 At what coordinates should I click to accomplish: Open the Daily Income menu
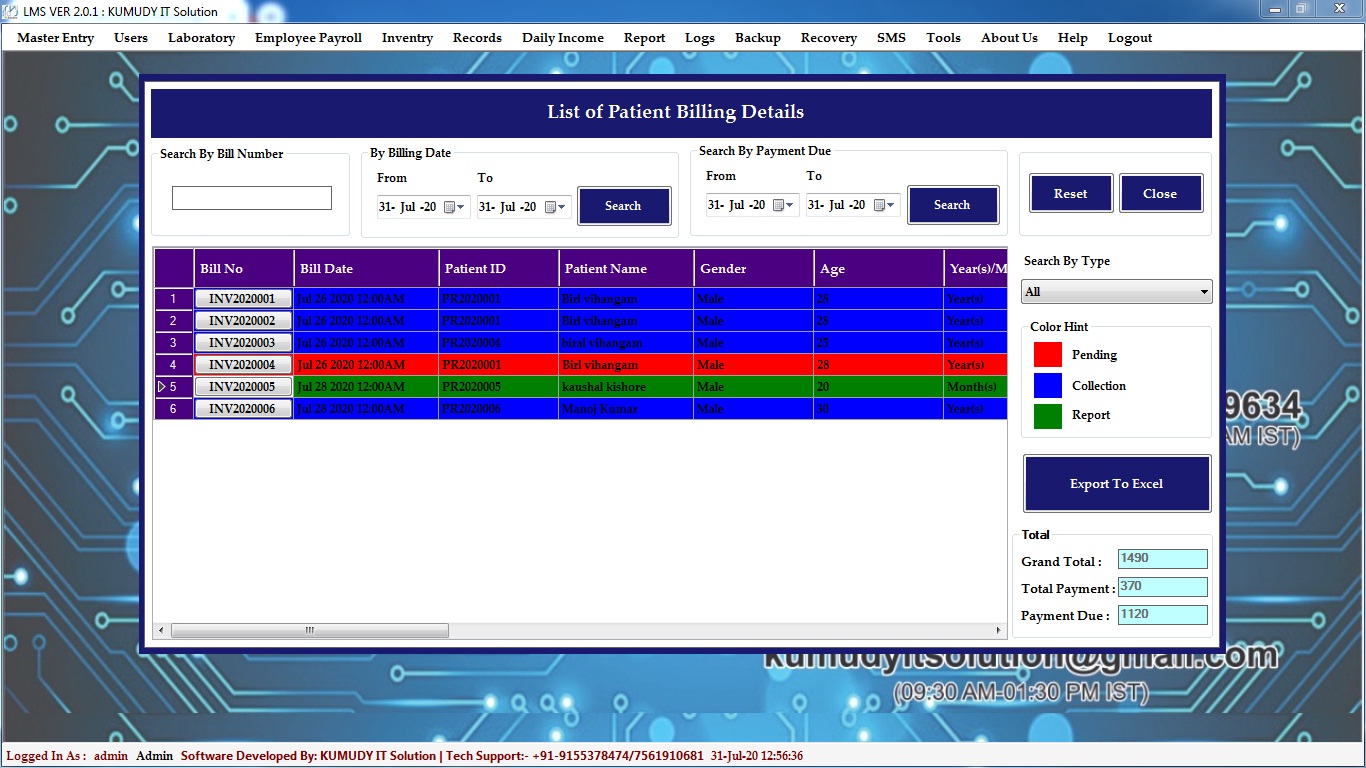click(562, 38)
